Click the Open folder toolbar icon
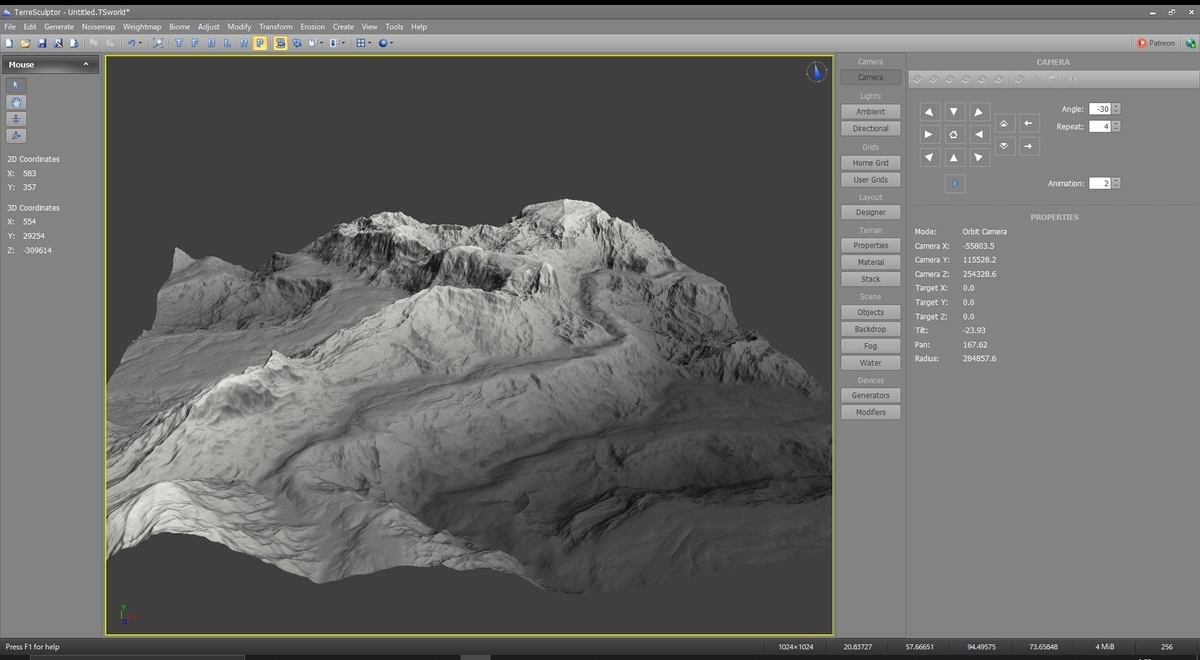Viewport: 1200px width, 660px height. (x=25, y=43)
